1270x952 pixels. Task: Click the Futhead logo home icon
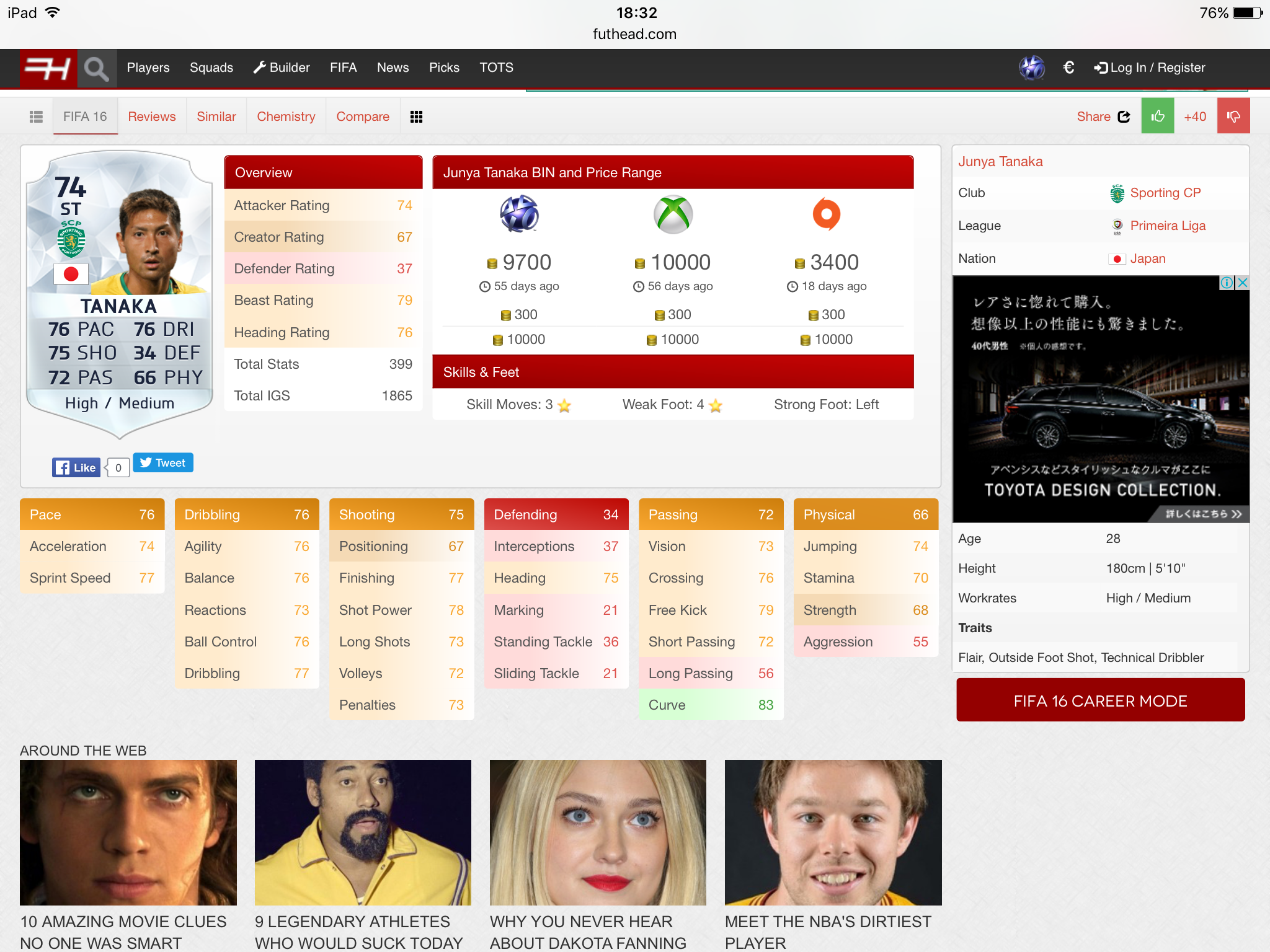[x=48, y=68]
